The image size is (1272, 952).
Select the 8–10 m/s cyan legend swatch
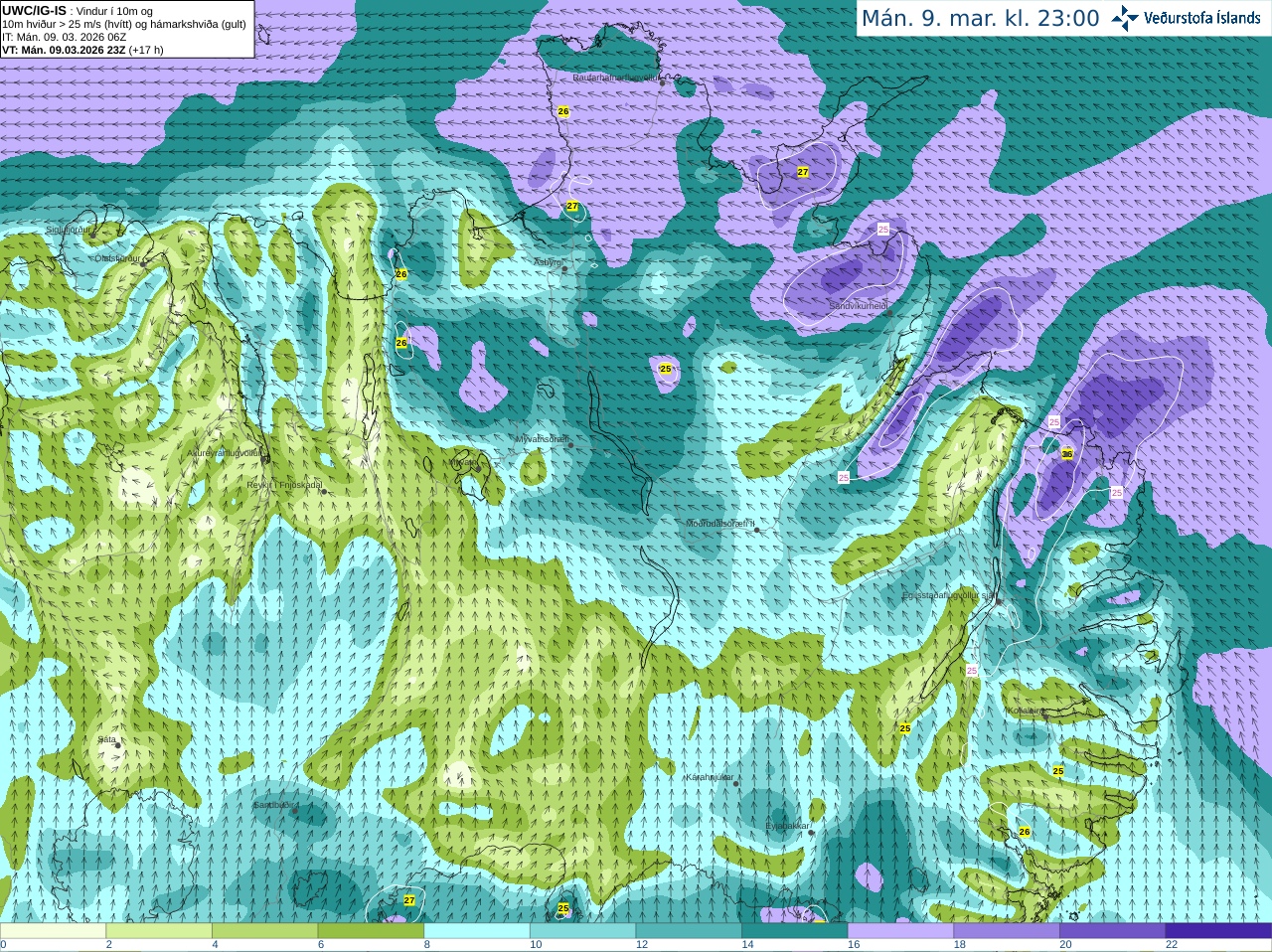point(477,931)
